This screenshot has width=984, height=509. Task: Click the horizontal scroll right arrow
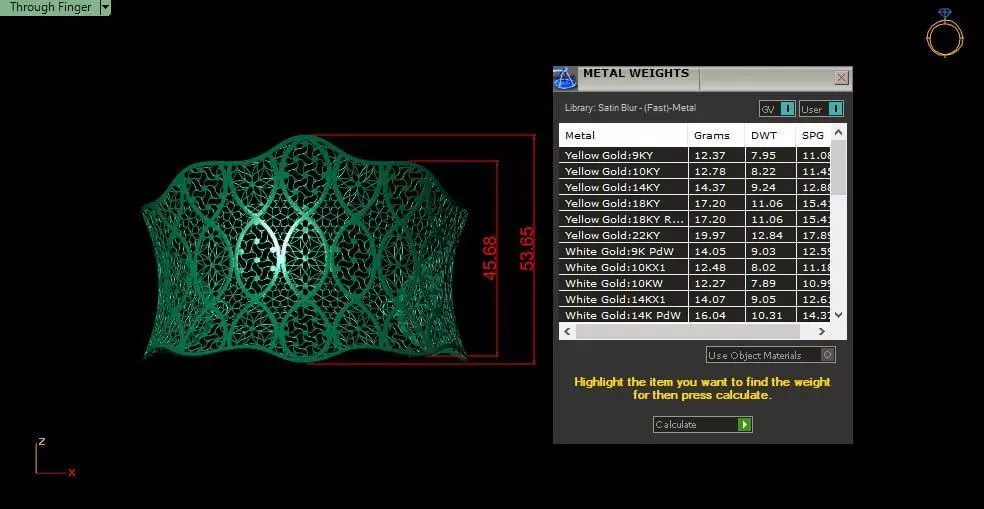821,331
